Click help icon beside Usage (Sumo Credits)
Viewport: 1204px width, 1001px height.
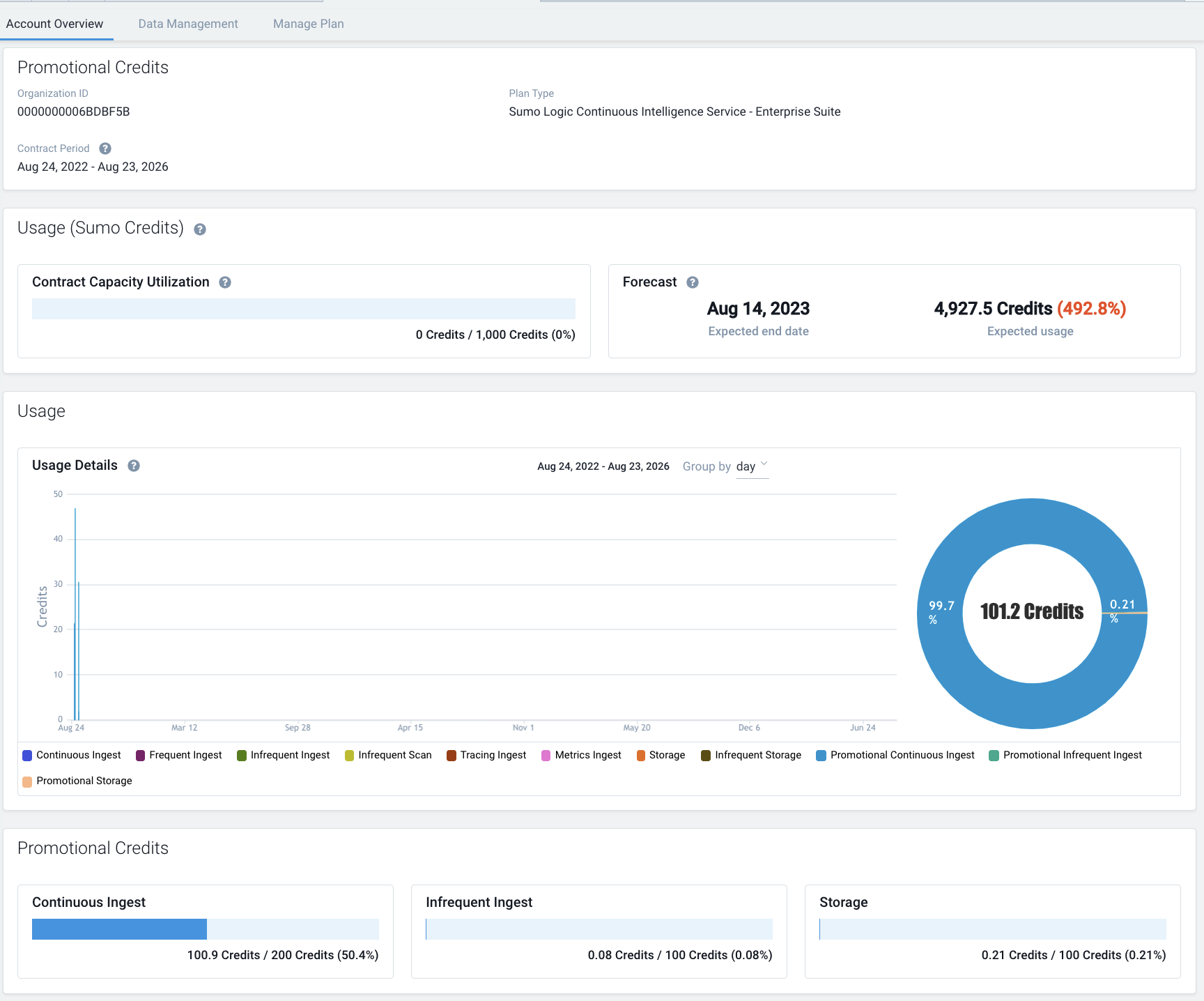pos(200,229)
